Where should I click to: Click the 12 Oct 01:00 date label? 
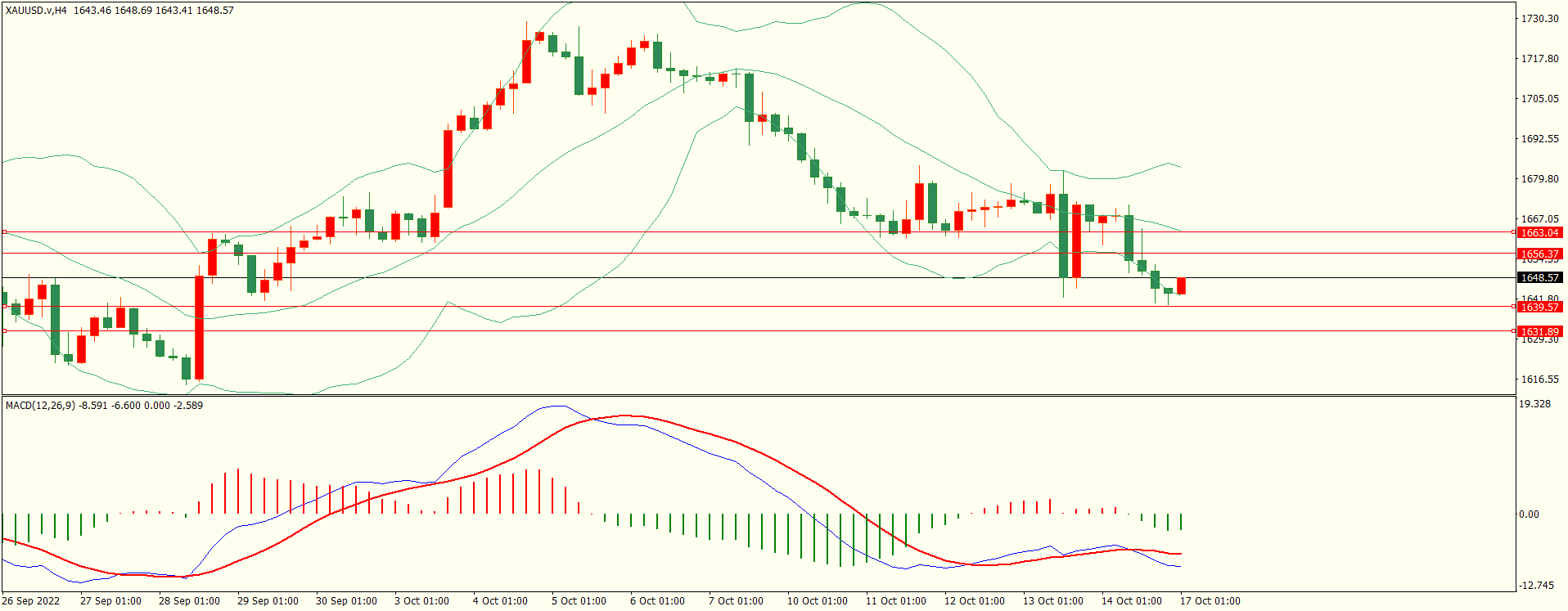coord(975,601)
